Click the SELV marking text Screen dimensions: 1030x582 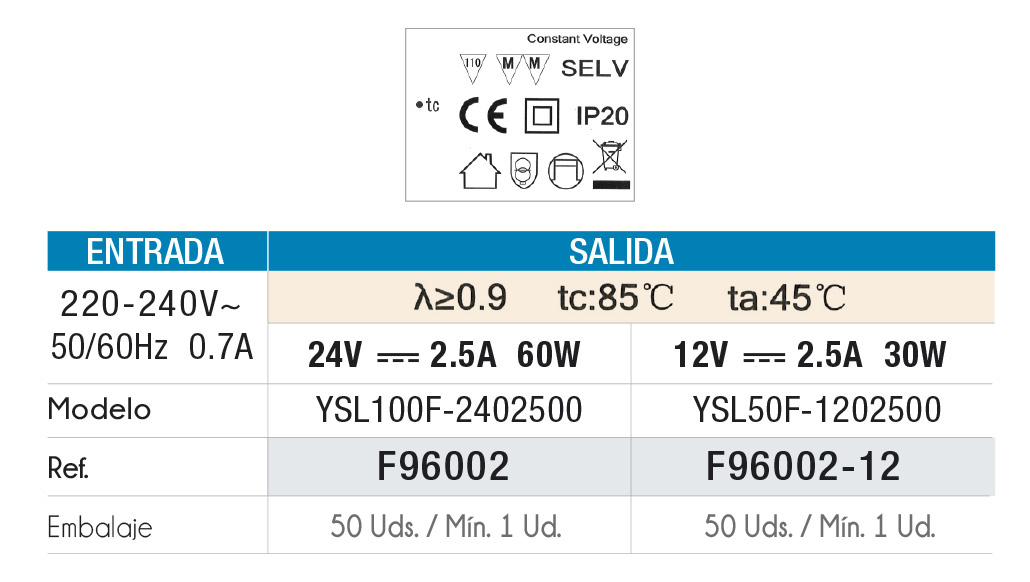595,68
